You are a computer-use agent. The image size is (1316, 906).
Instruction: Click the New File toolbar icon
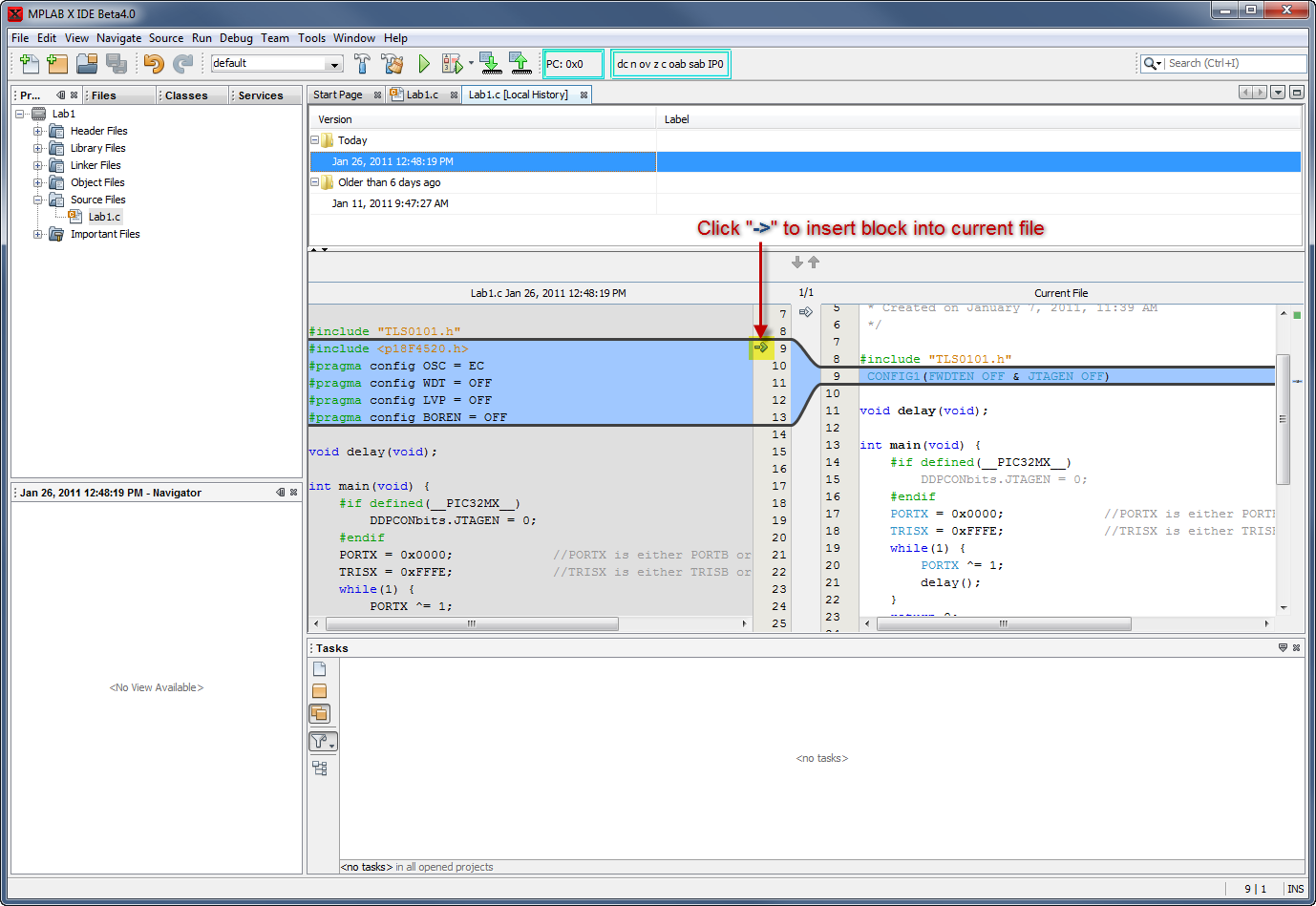[x=30, y=64]
